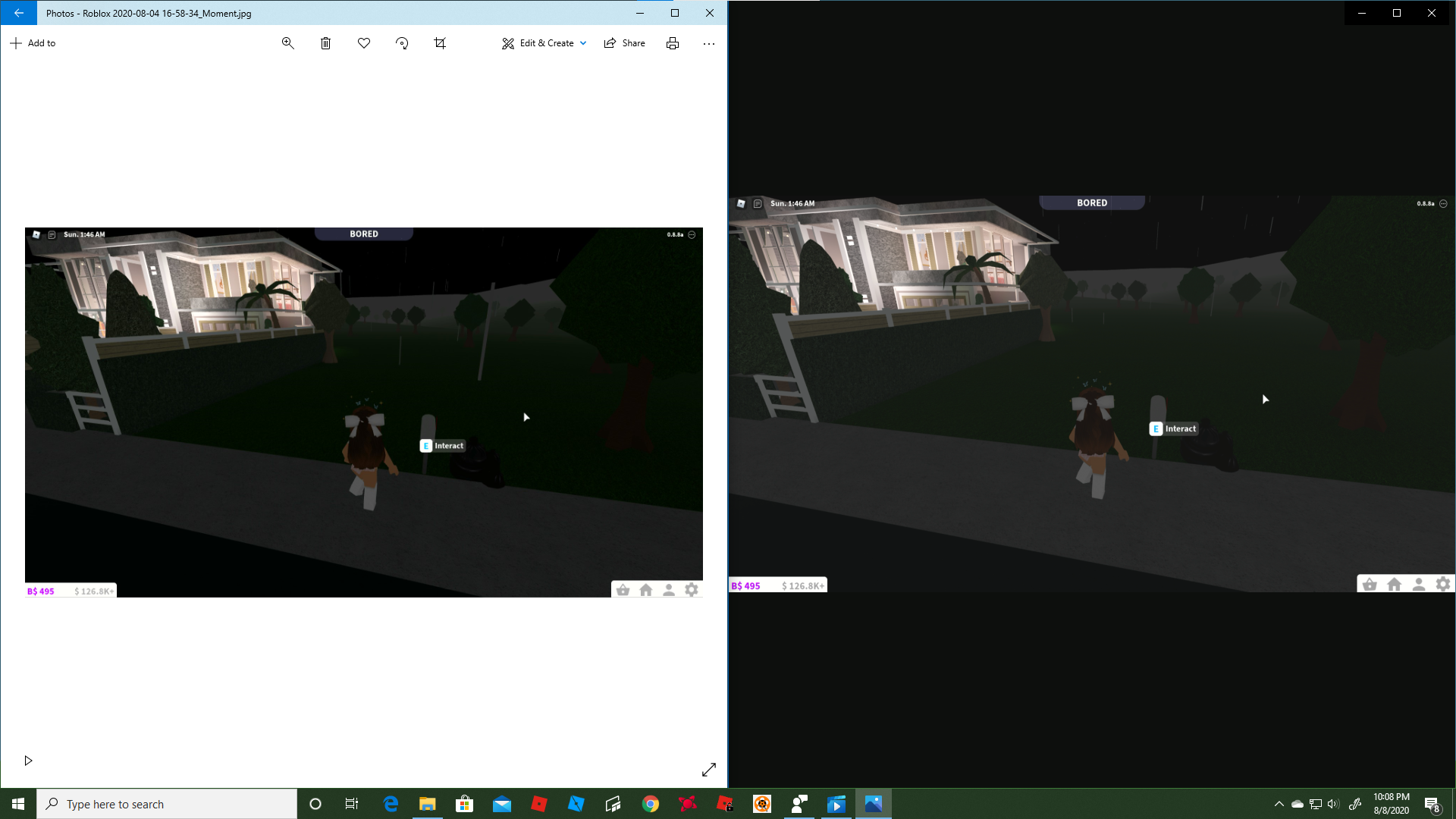The width and height of the screenshot is (1456, 819).
Task: Click the play arrow at Photos bottom-left
Action: (x=28, y=761)
